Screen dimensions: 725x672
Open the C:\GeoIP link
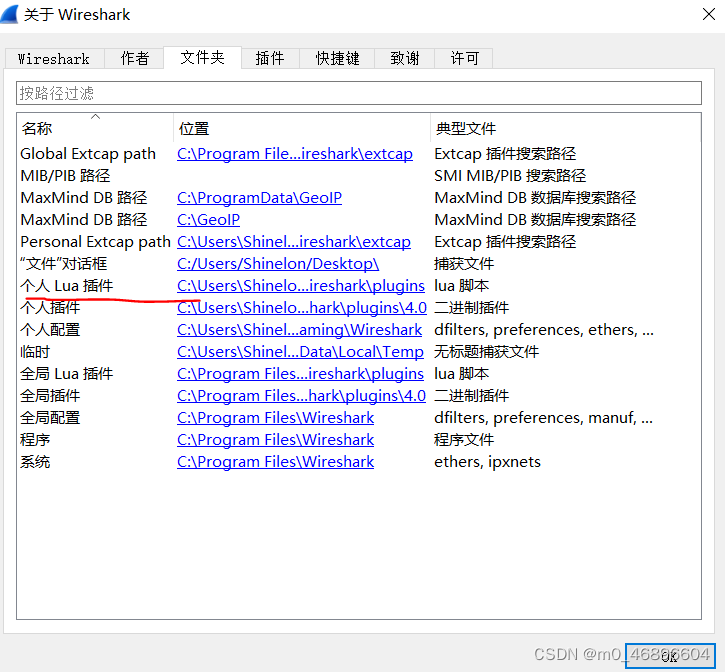click(x=209, y=220)
